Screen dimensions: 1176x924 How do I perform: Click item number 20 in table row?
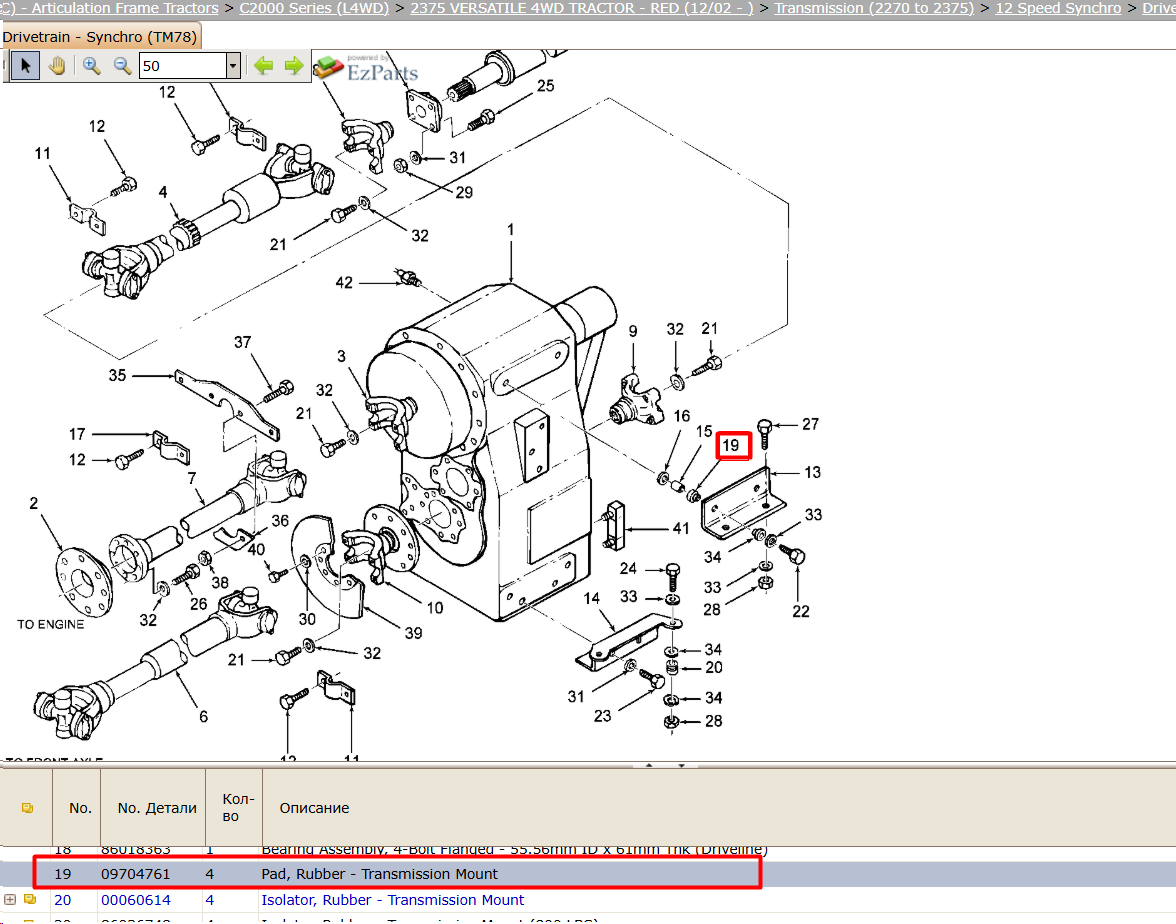point(62,899)
